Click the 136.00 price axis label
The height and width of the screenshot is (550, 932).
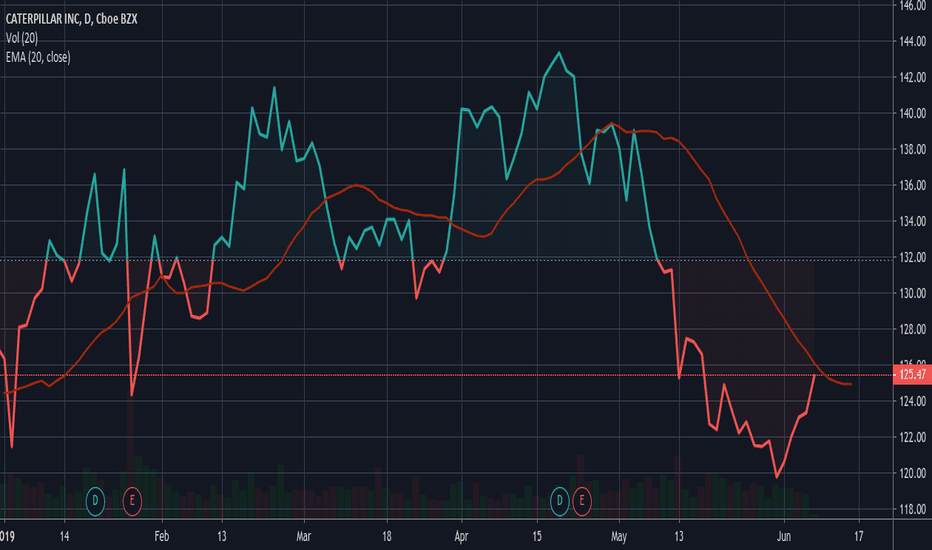(x=912, y=186)
